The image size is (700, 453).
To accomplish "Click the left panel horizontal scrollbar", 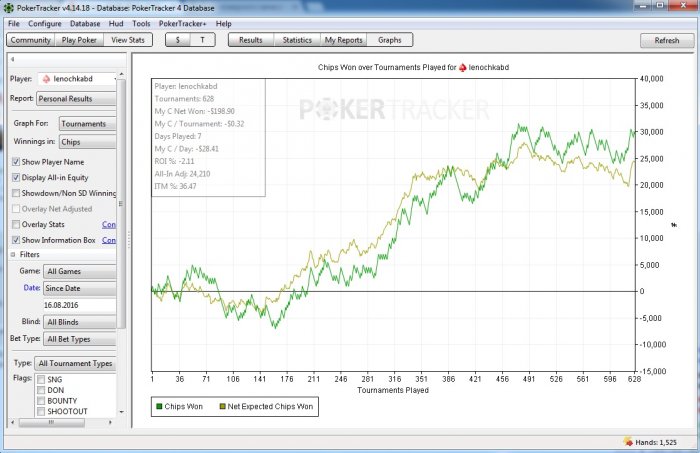I will pos(51,422).
